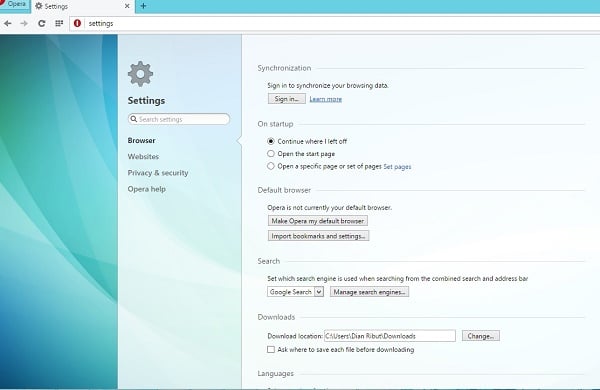Select Browser in the sidebar
This screenshot has width=600, height=390.
[141, 140]
